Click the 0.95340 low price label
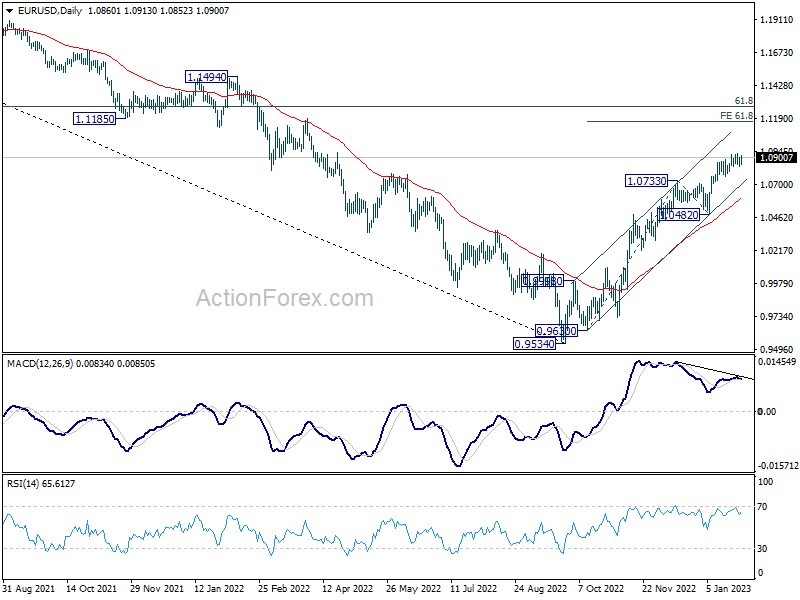This screenshot has width=800, height=600. tap(534, 344)
